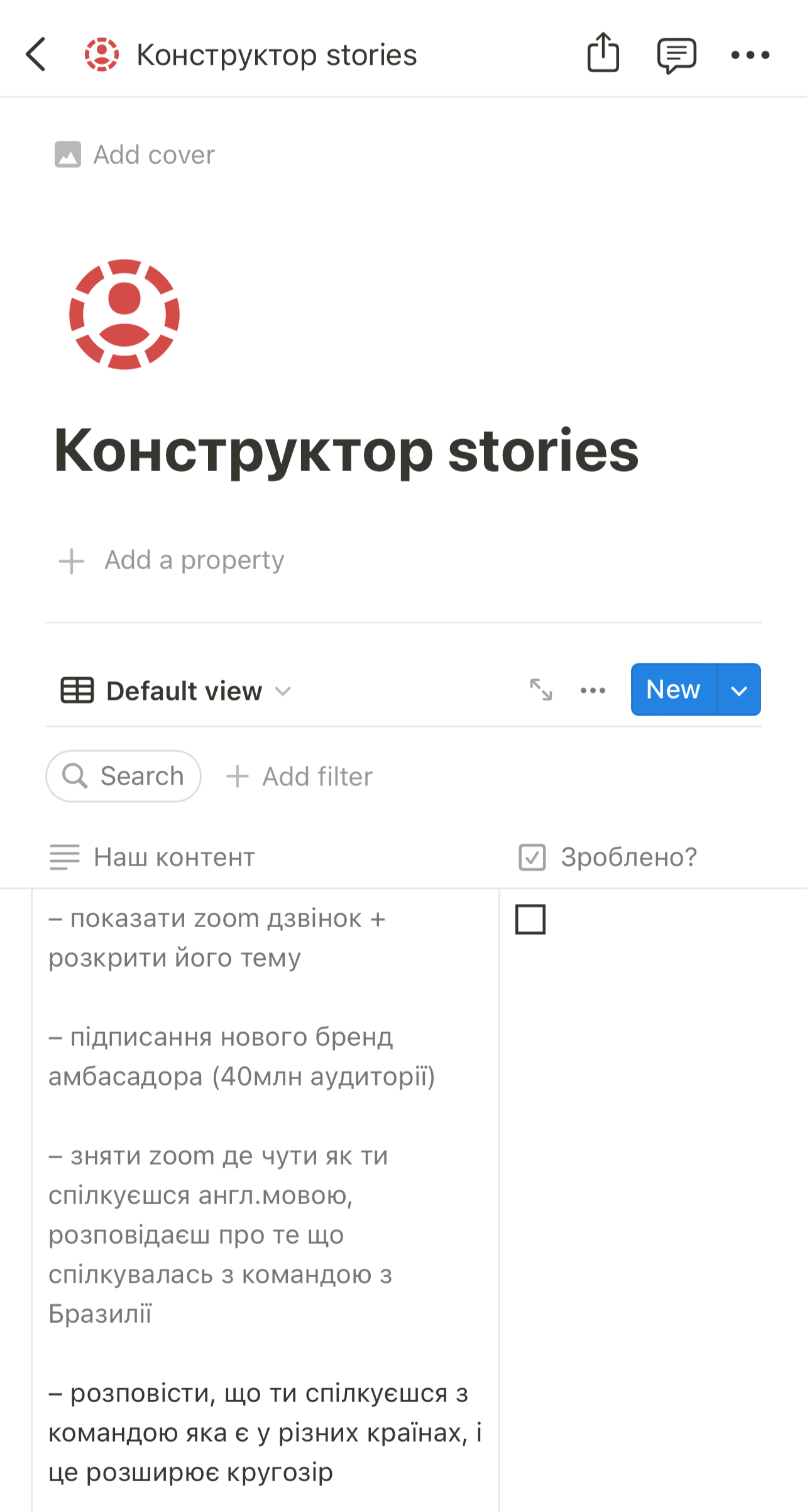Open the share icon in top bar
The image size is (807, 1512).
pyautogui.click(x=603, y=53)
